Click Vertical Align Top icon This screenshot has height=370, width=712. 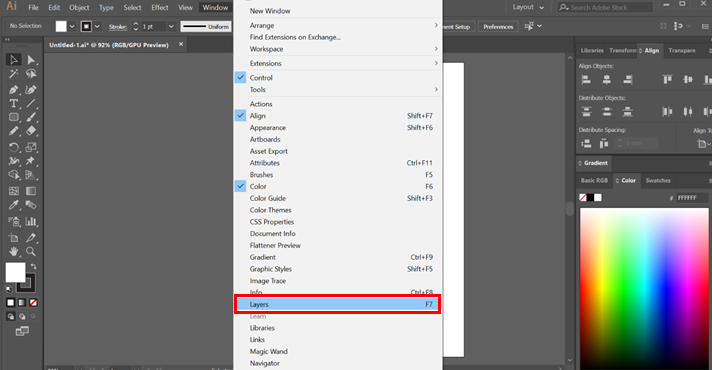(667, 80)
